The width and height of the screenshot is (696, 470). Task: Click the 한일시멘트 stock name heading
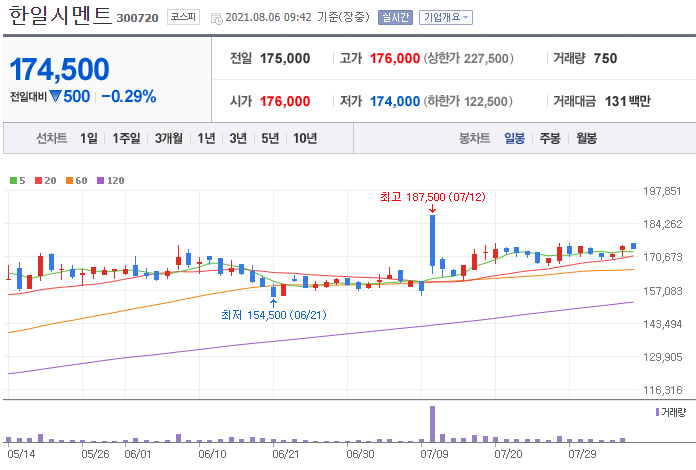click(59, 16)
